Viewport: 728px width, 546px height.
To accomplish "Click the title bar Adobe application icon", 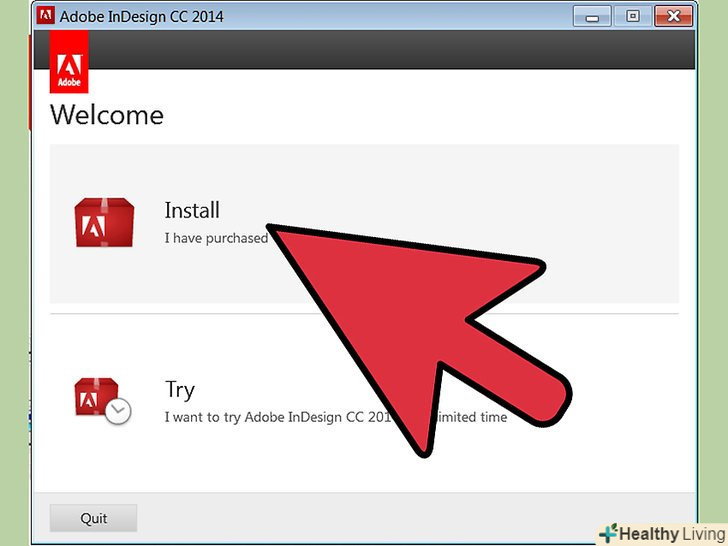I will point(46,16).
